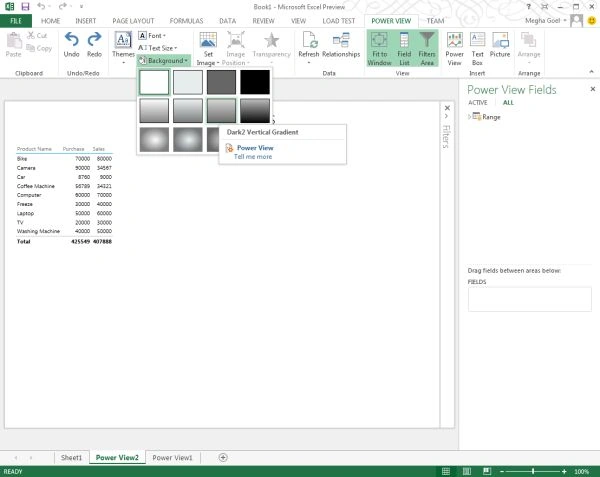Toggle the Filters Area button
This screenshot has height=477, width=600.
coord(427,49)
